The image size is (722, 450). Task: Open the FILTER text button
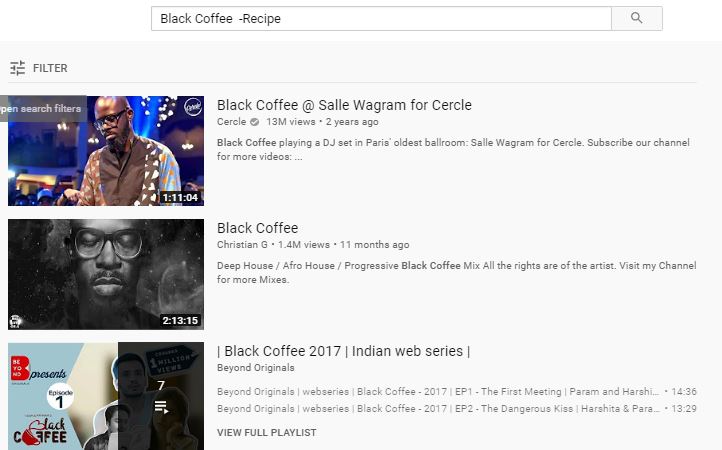(x=50, y=68)
